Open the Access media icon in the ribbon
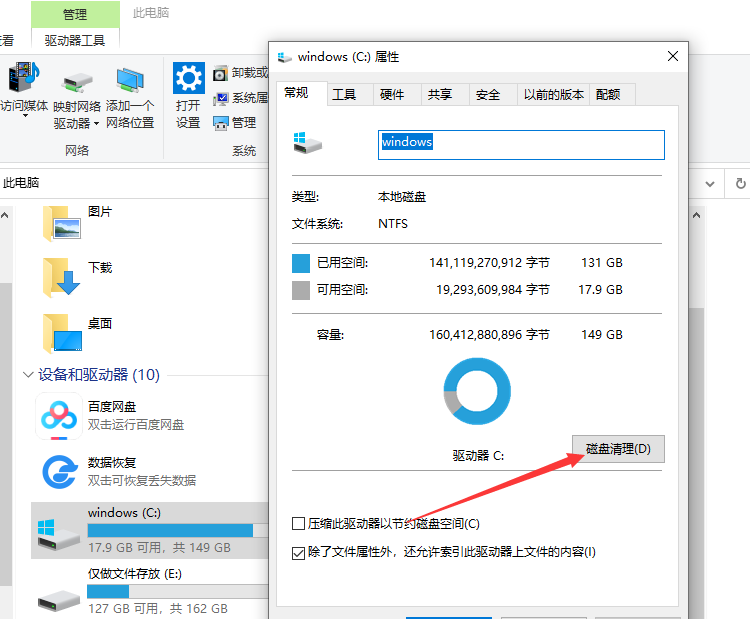This screenshot has height=619, width=750. pyautogui.click(x=23, y=77)
